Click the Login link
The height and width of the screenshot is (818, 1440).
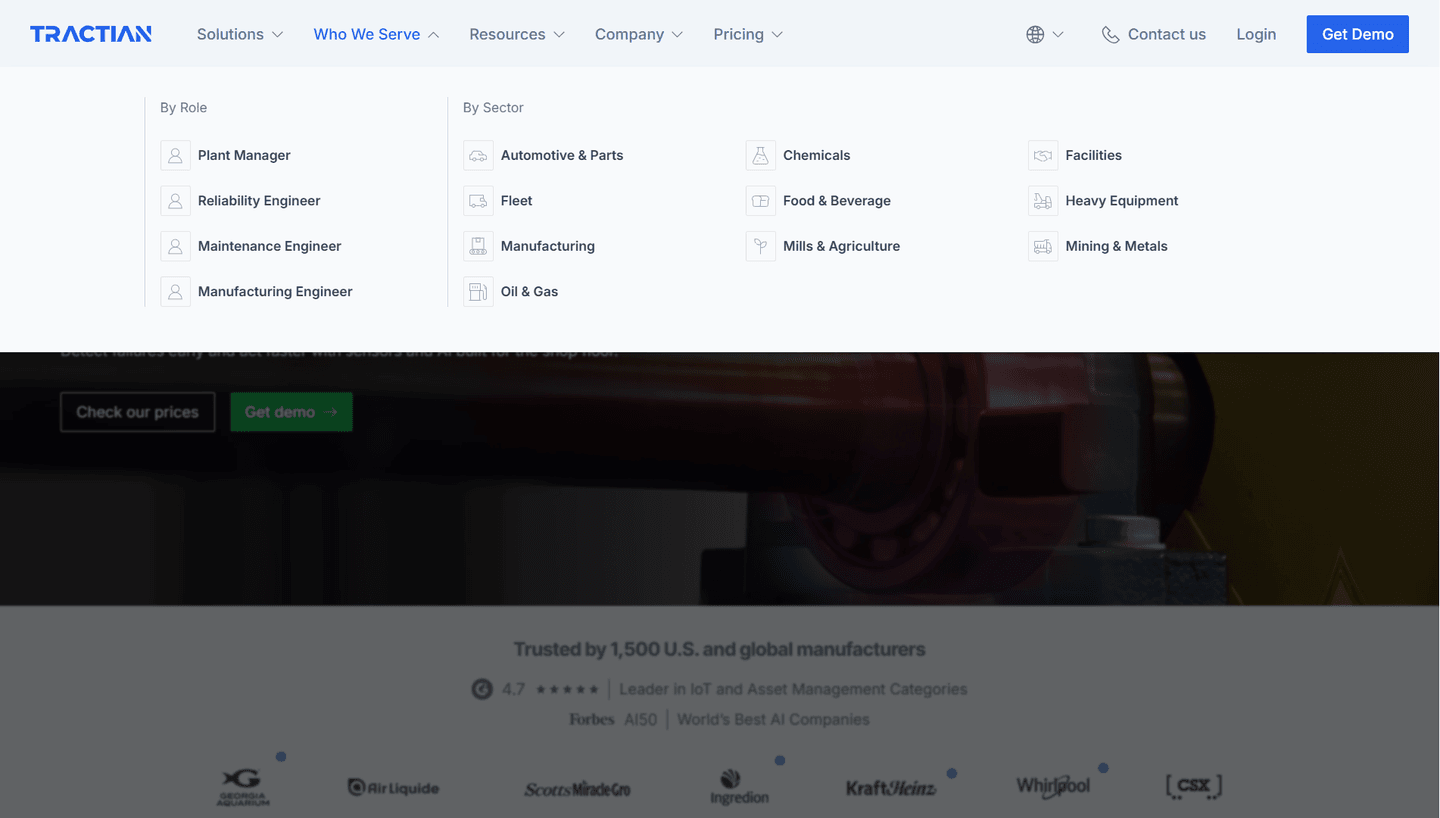click(1256, 34)
